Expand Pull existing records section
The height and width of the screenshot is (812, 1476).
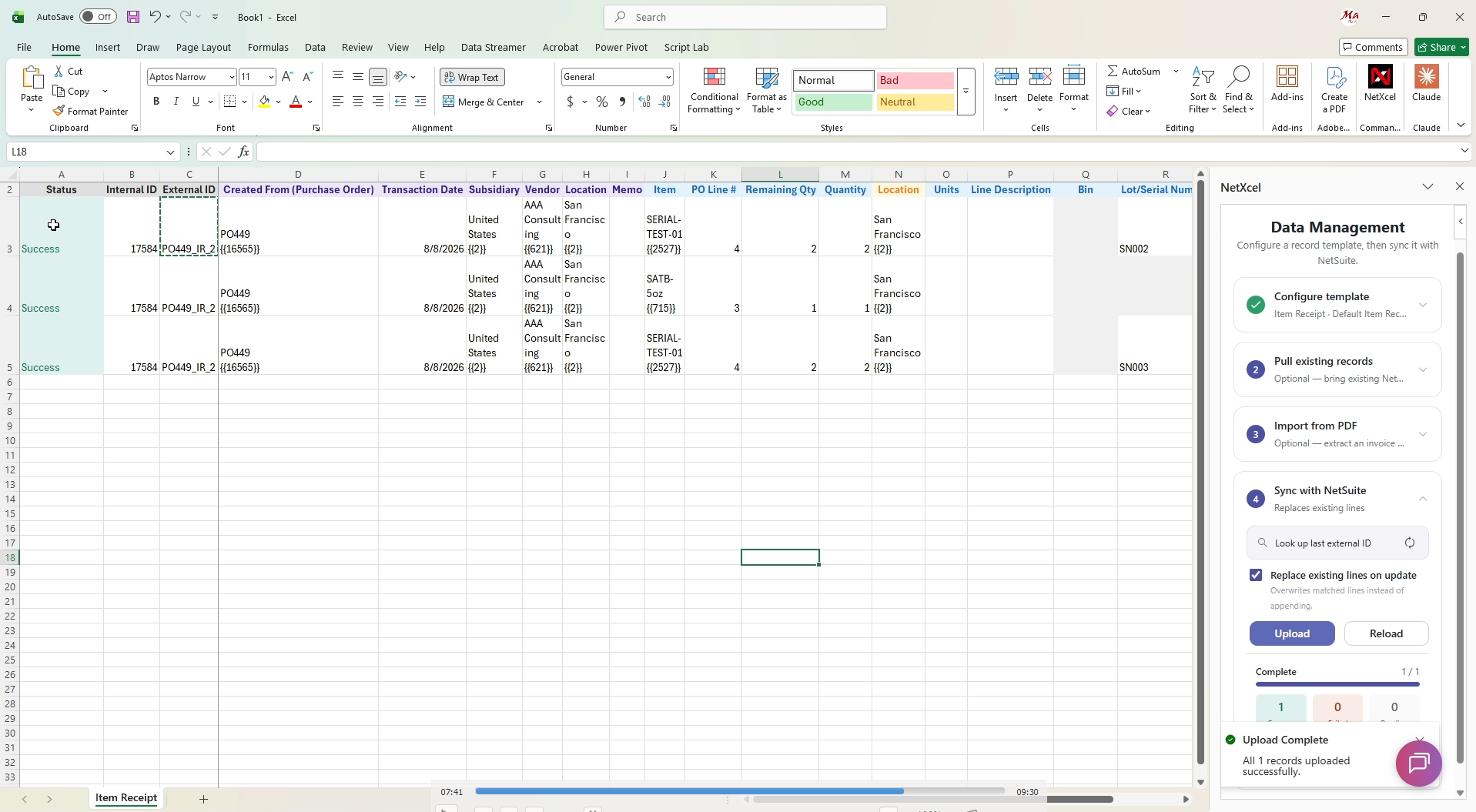click(1422, 369)
